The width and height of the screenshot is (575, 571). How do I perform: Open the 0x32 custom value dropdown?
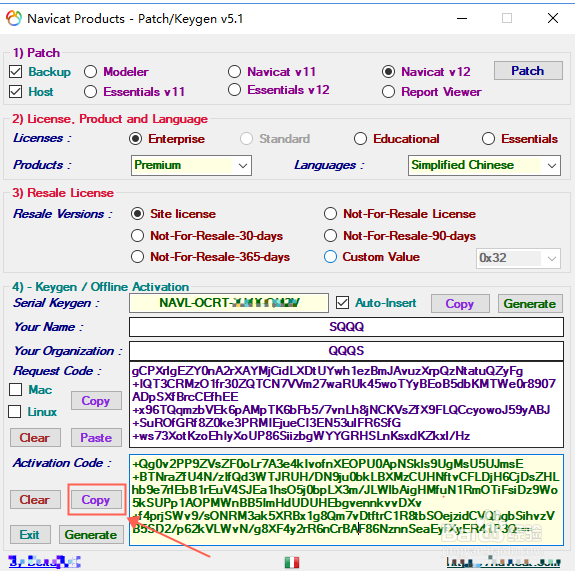(518, 259)
